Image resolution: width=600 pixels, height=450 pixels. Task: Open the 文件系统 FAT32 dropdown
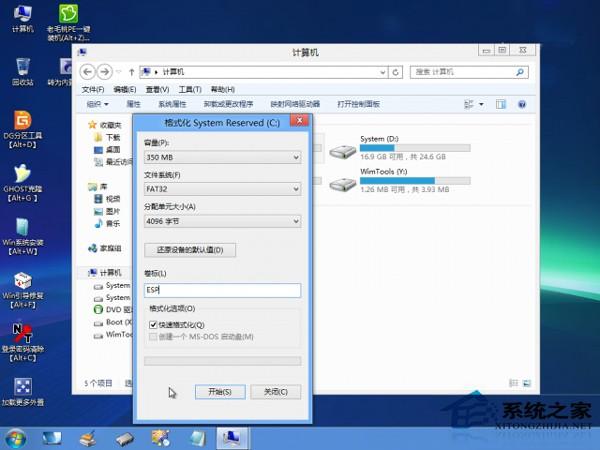222,188
